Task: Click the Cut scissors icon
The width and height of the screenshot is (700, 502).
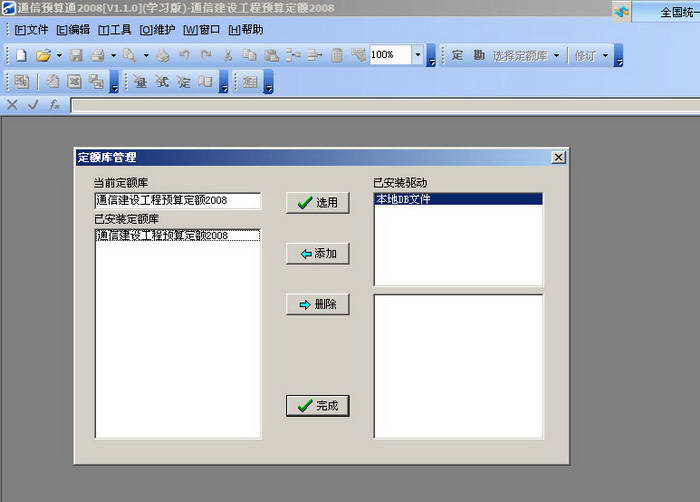Action: click(x=228, y=55)
